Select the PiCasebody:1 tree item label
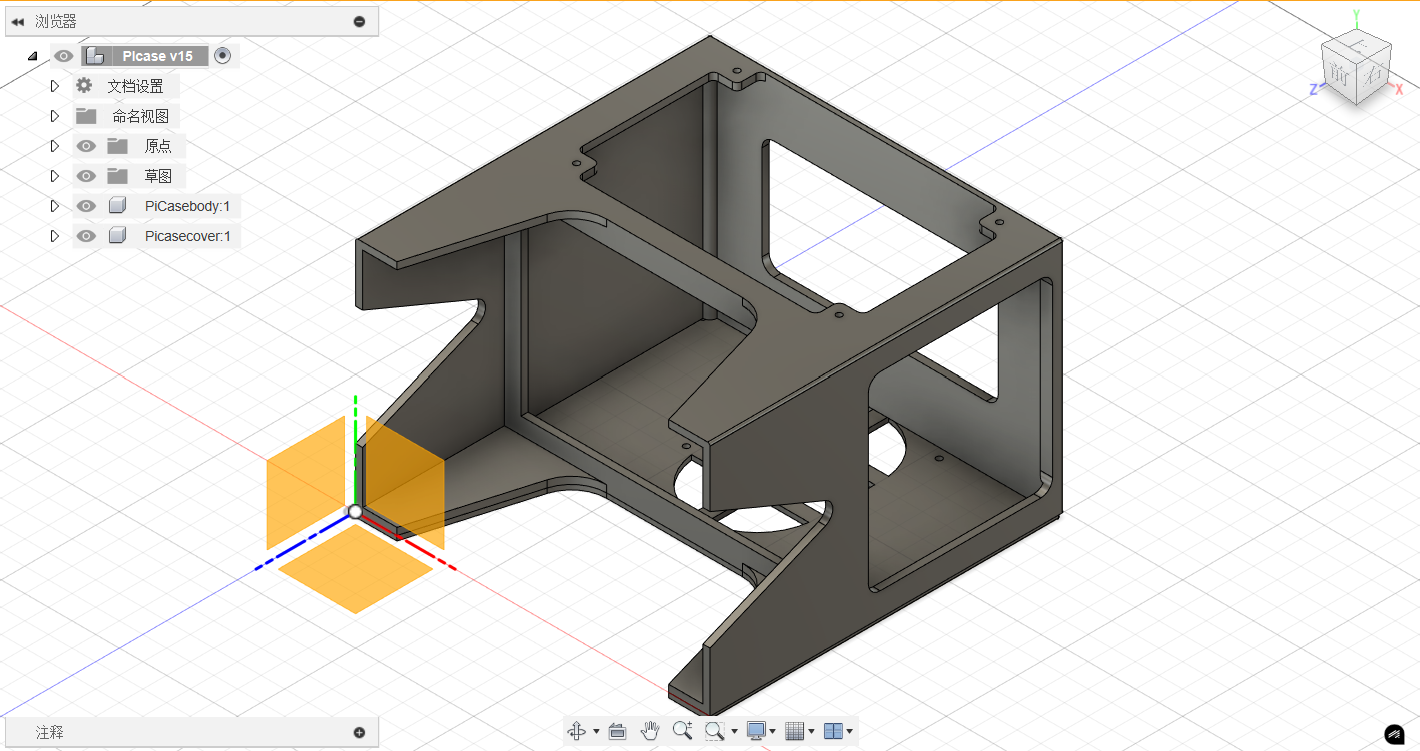Image resolution: width=1420 pixels, height=751 pixels. (x=188, y=206)
